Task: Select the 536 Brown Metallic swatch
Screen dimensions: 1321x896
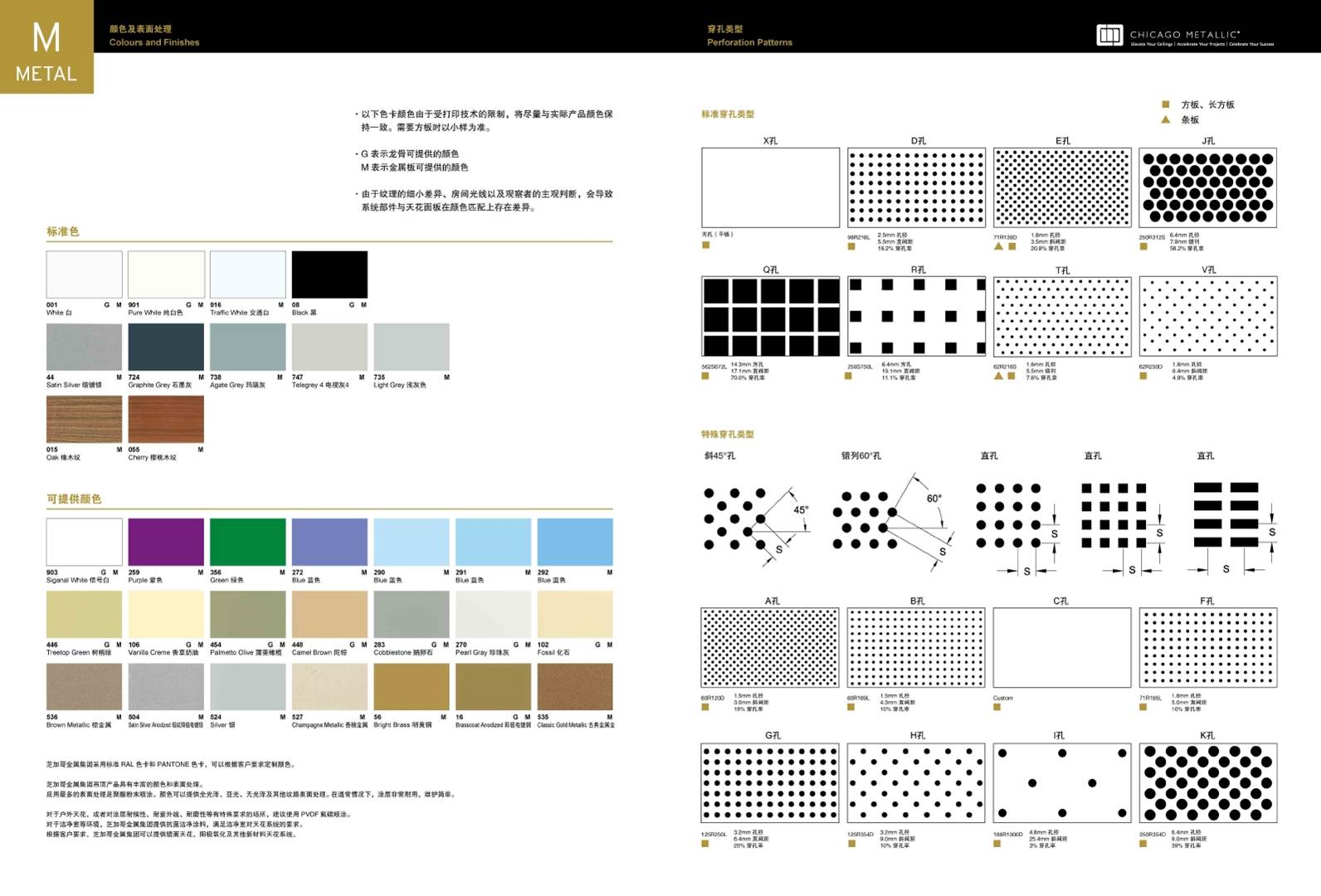Action: (84, 686)
